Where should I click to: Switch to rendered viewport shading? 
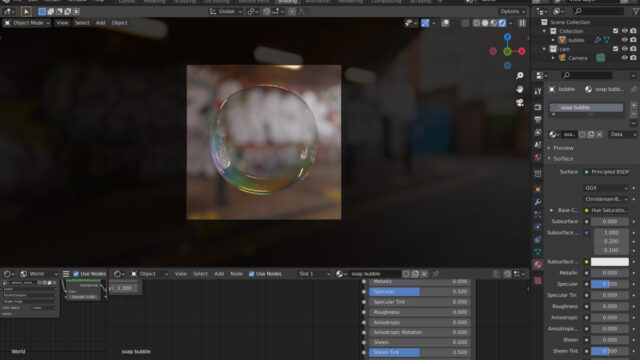(502, 23)
